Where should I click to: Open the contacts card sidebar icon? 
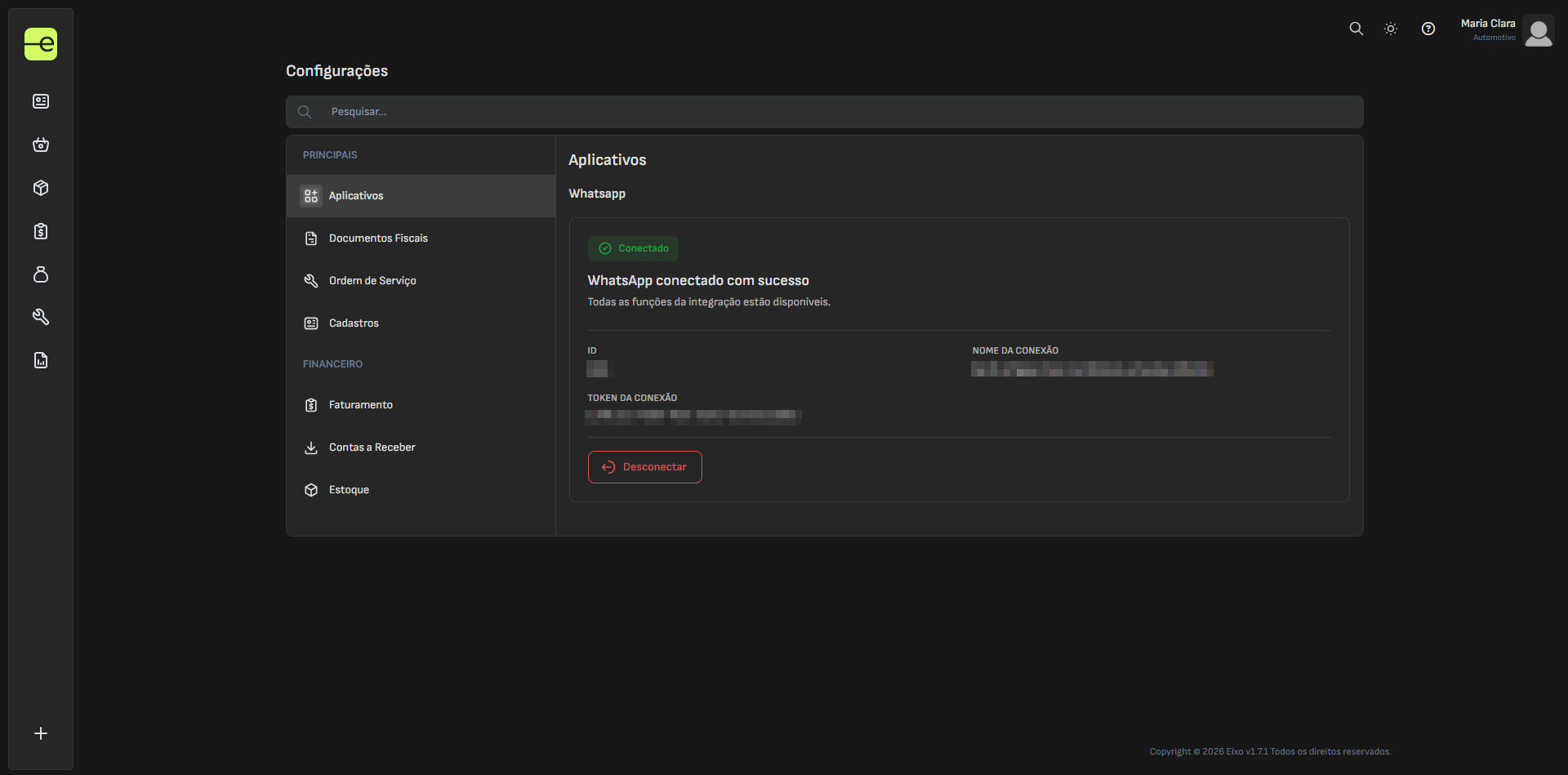point(41,101)
